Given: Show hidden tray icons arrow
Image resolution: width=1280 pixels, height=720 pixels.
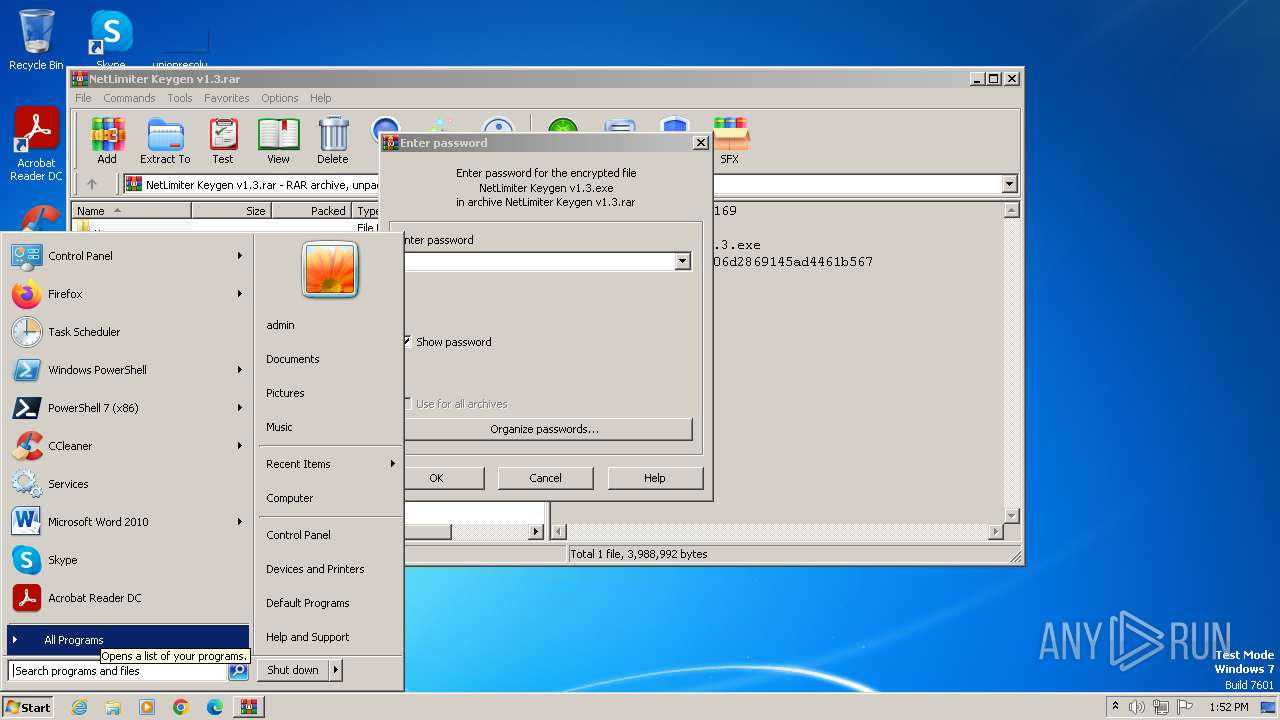Looking at the screenshot, I should tap(1115, 707).
